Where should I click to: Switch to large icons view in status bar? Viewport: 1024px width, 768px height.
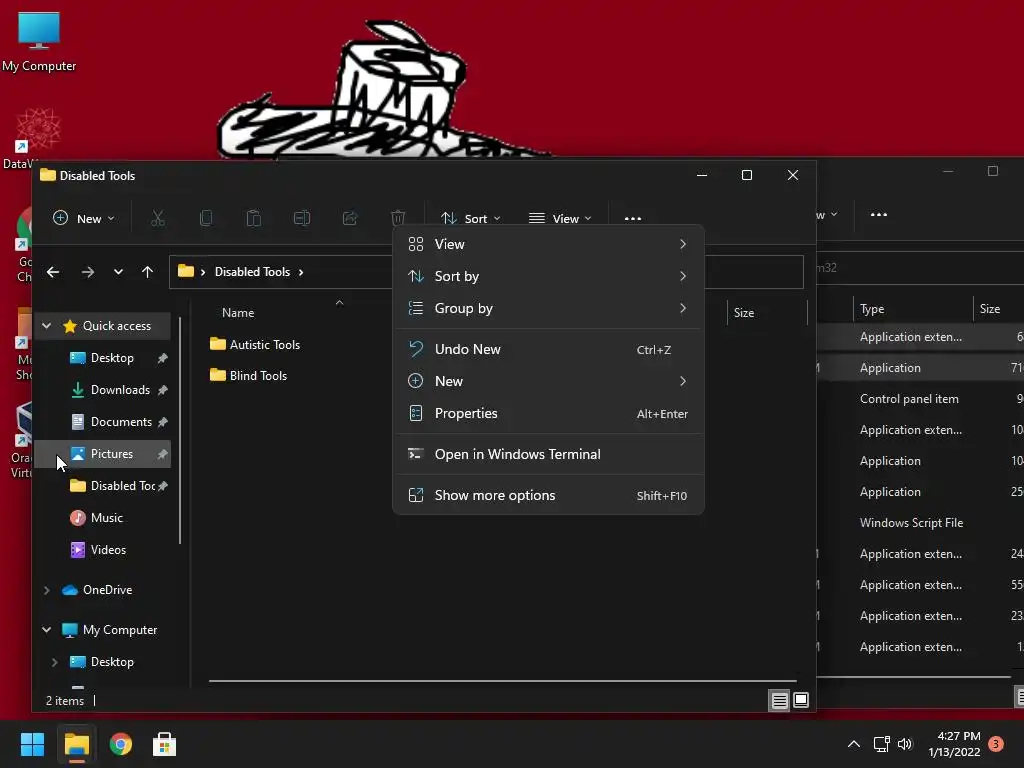[801, 701]
